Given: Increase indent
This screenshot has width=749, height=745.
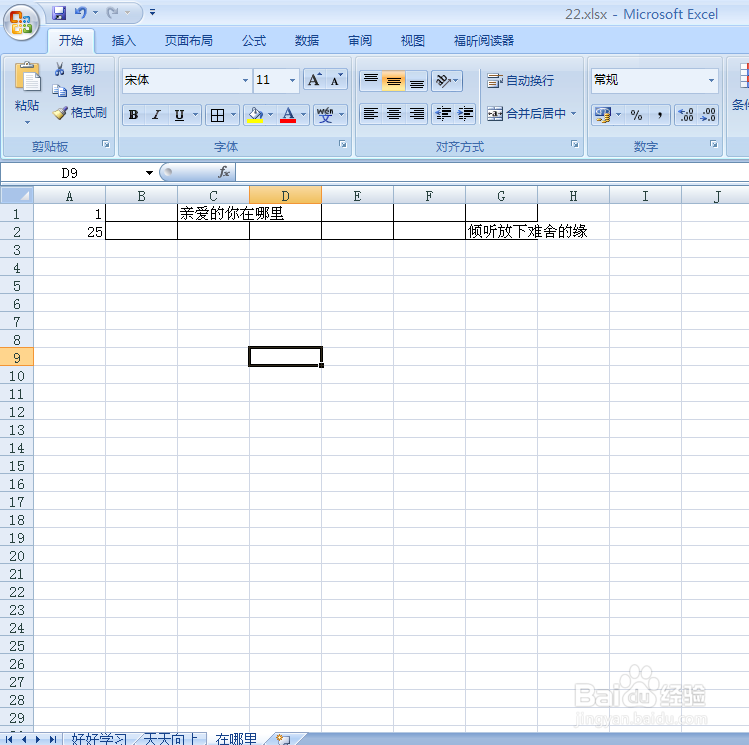Looking at the screenshot, I should point(465,114).
